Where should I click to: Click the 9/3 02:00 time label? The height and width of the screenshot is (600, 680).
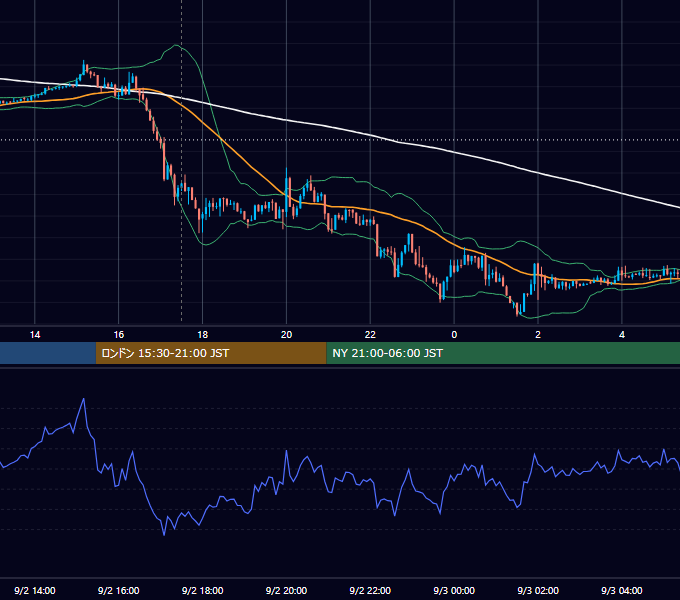[538, 590]
